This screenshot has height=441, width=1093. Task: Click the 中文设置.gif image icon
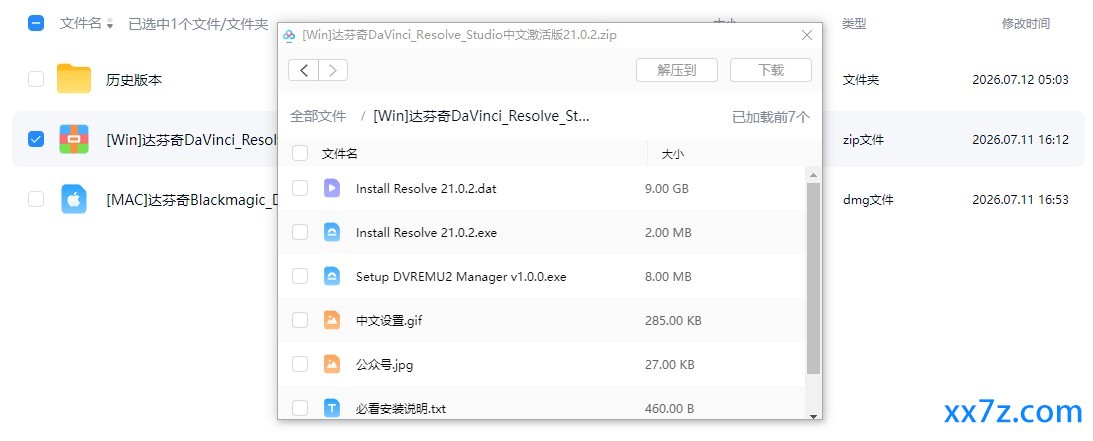click(x=332, y=320)
